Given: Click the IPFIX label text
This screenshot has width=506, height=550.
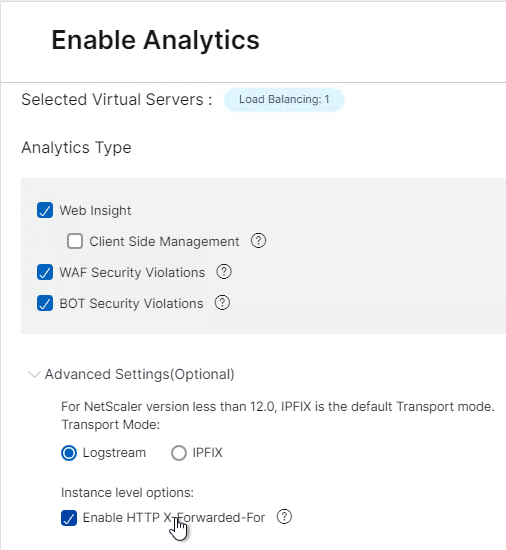Looking at the screenshot, I should pyautogui.click(x=208, y=452).
